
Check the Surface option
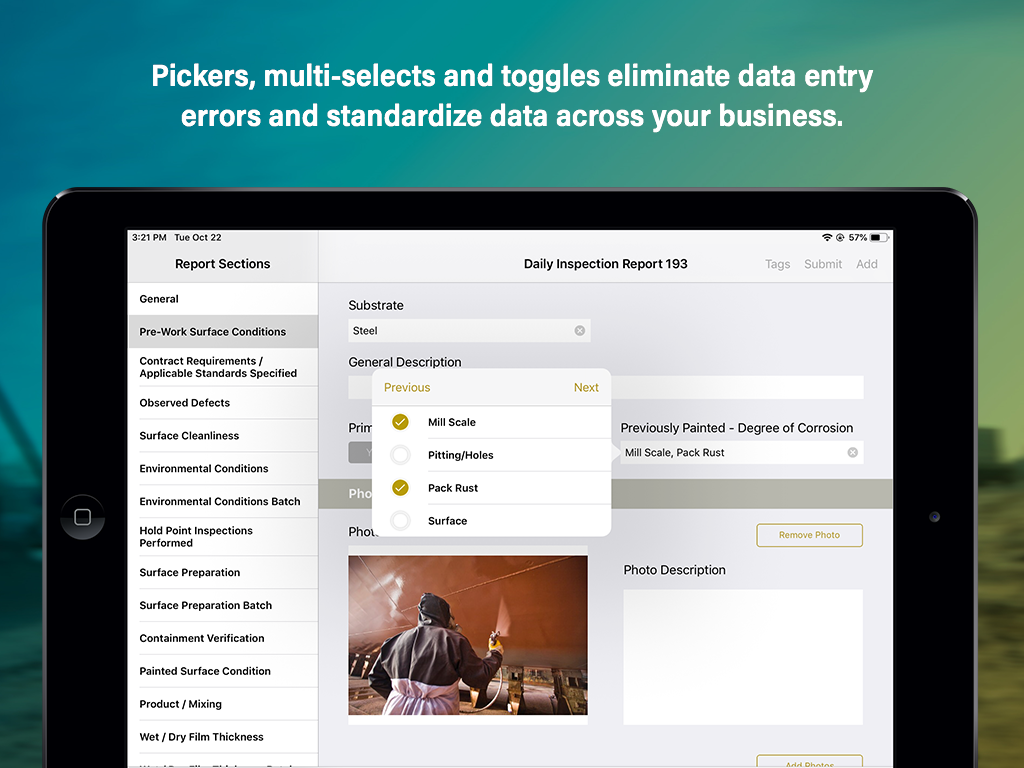coord(400,520)
